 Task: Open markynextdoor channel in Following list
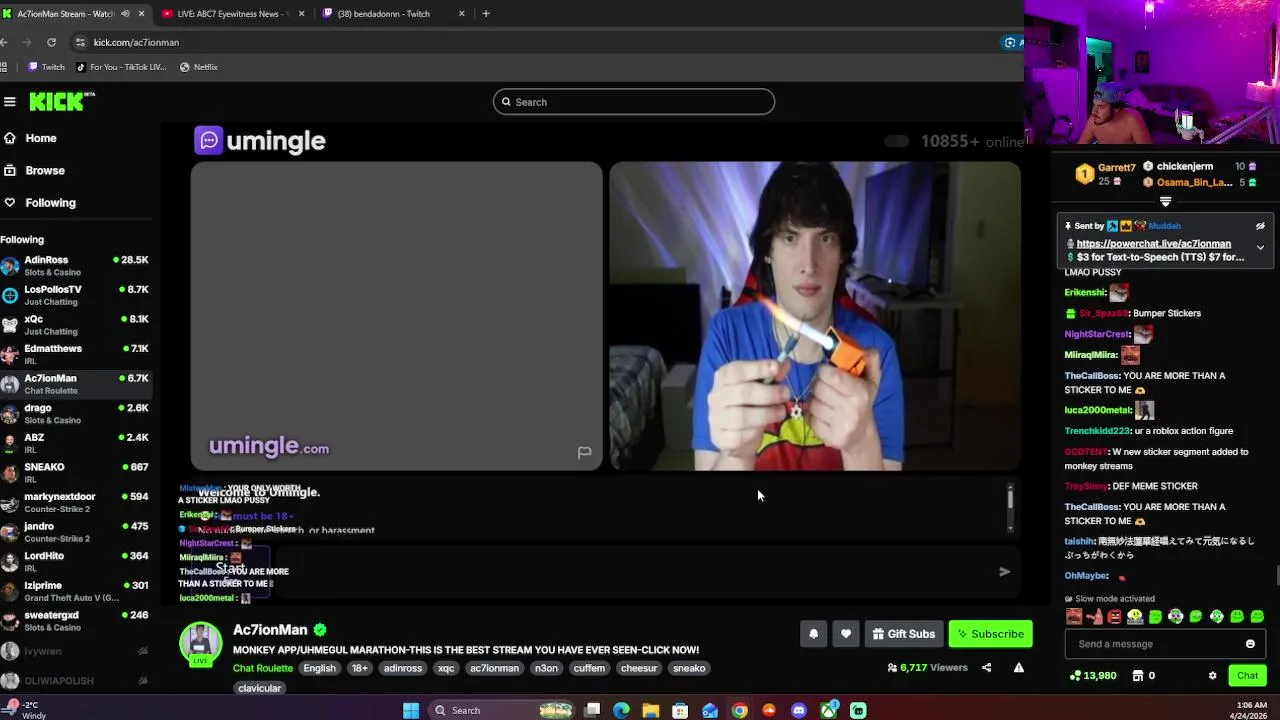point(75,502)
